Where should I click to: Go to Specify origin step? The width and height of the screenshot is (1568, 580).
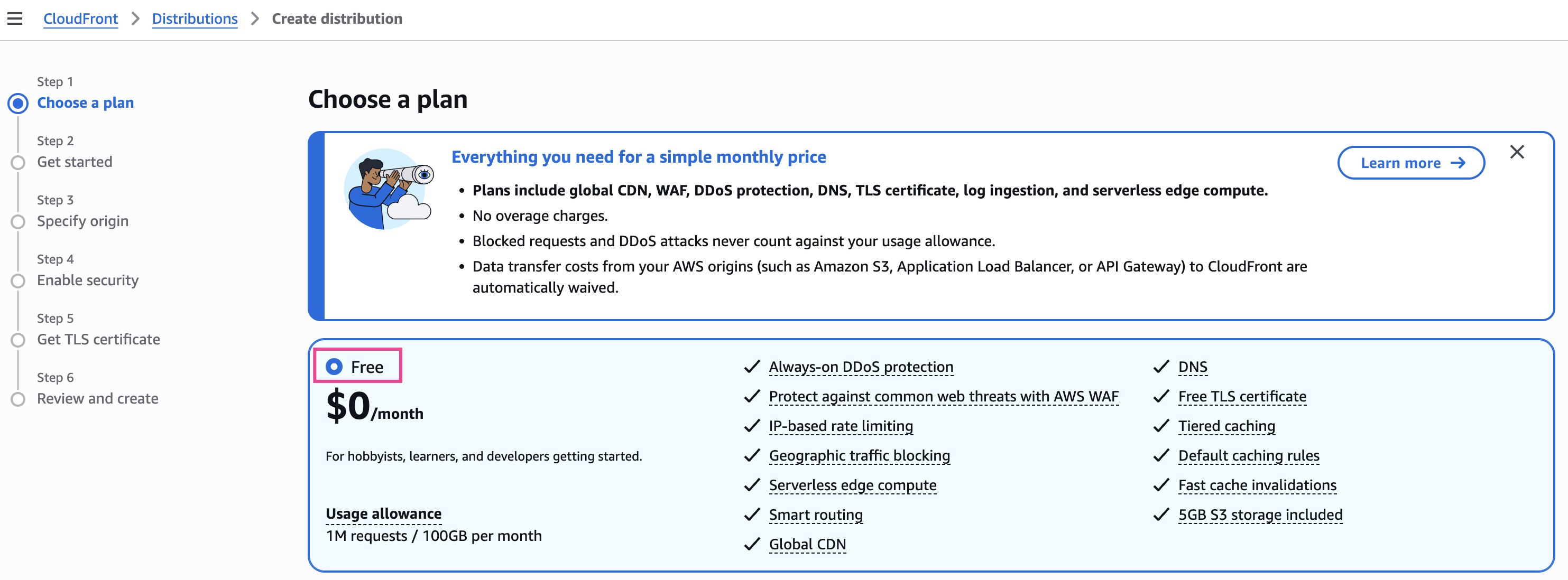82,221
